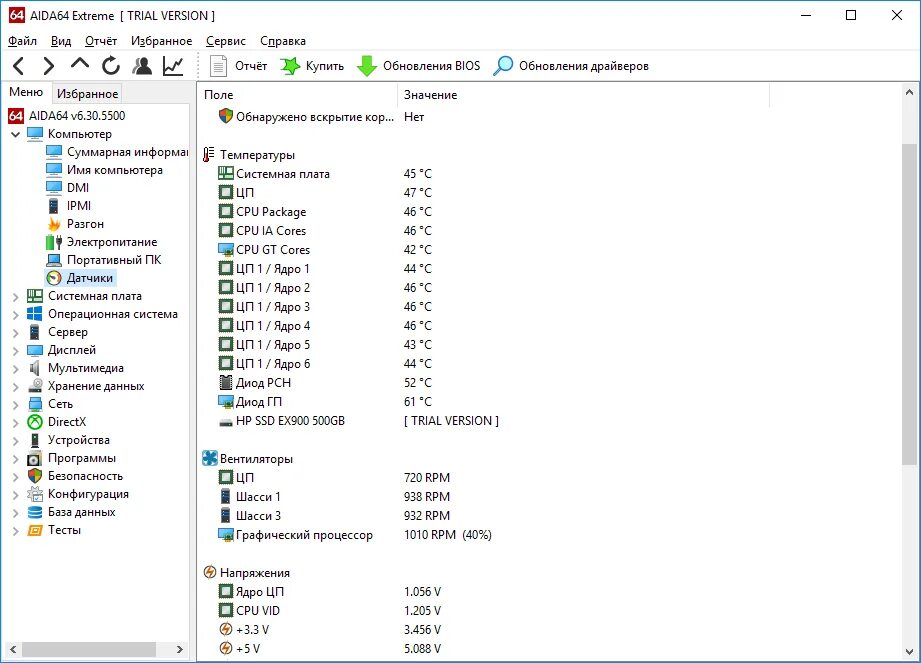This screenshot has height=663, width=921.
Task: Click the Обновления драйверов button label
Action: (x=584, y=66)
